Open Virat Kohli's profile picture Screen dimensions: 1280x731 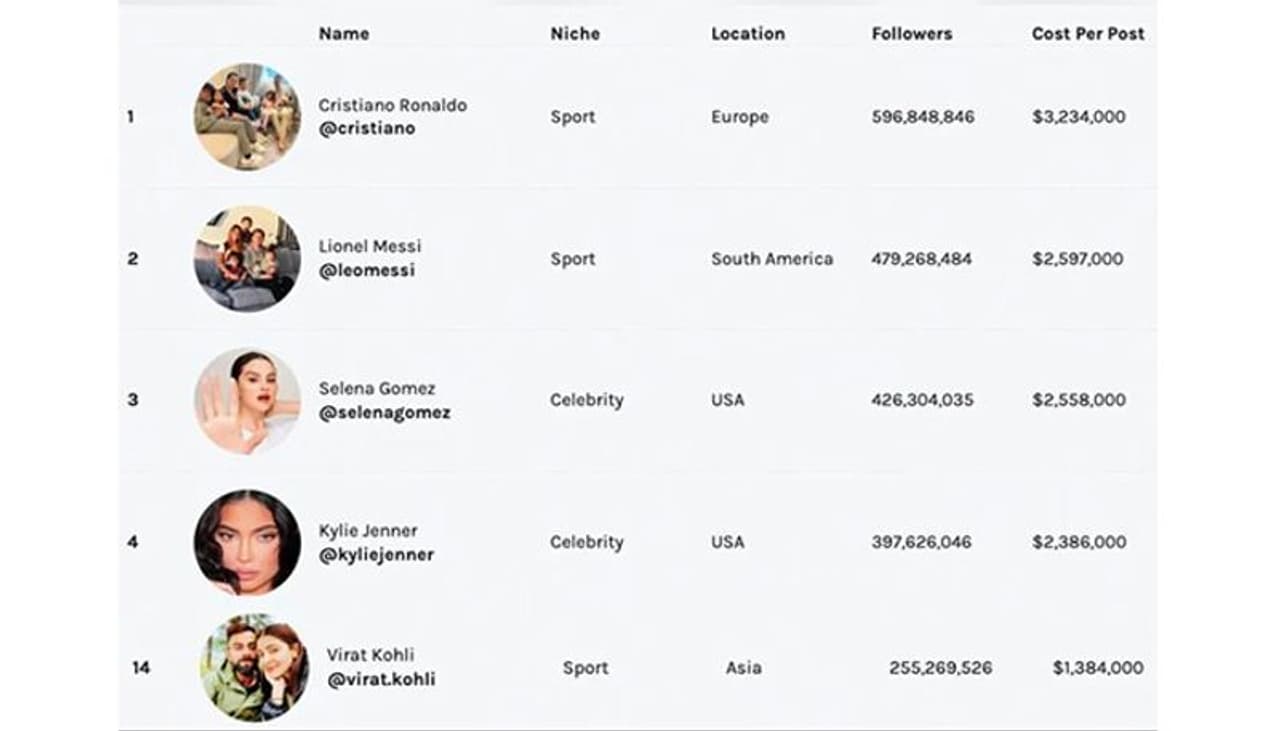(254, 668)
